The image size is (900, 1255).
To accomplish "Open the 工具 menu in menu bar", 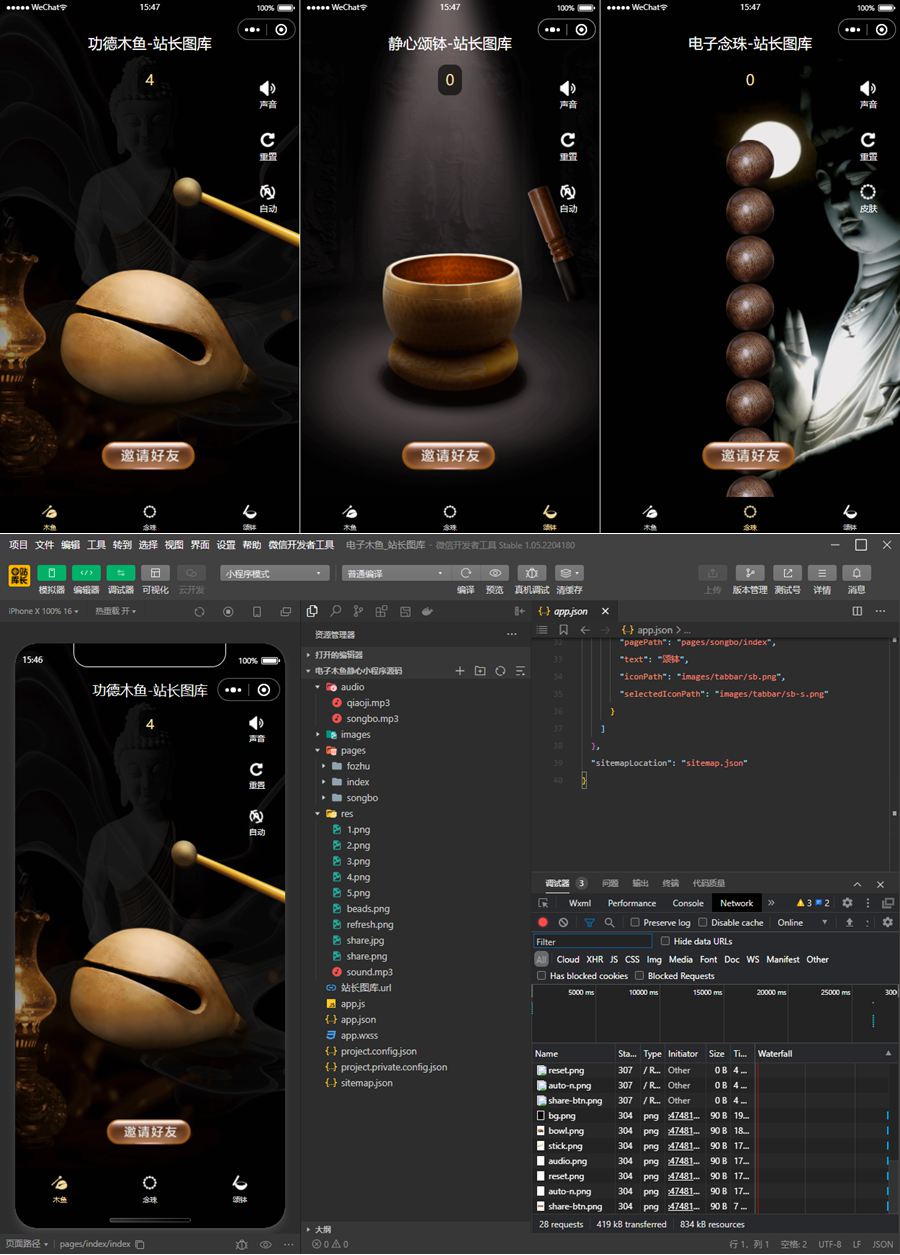I will coord(96,545).
